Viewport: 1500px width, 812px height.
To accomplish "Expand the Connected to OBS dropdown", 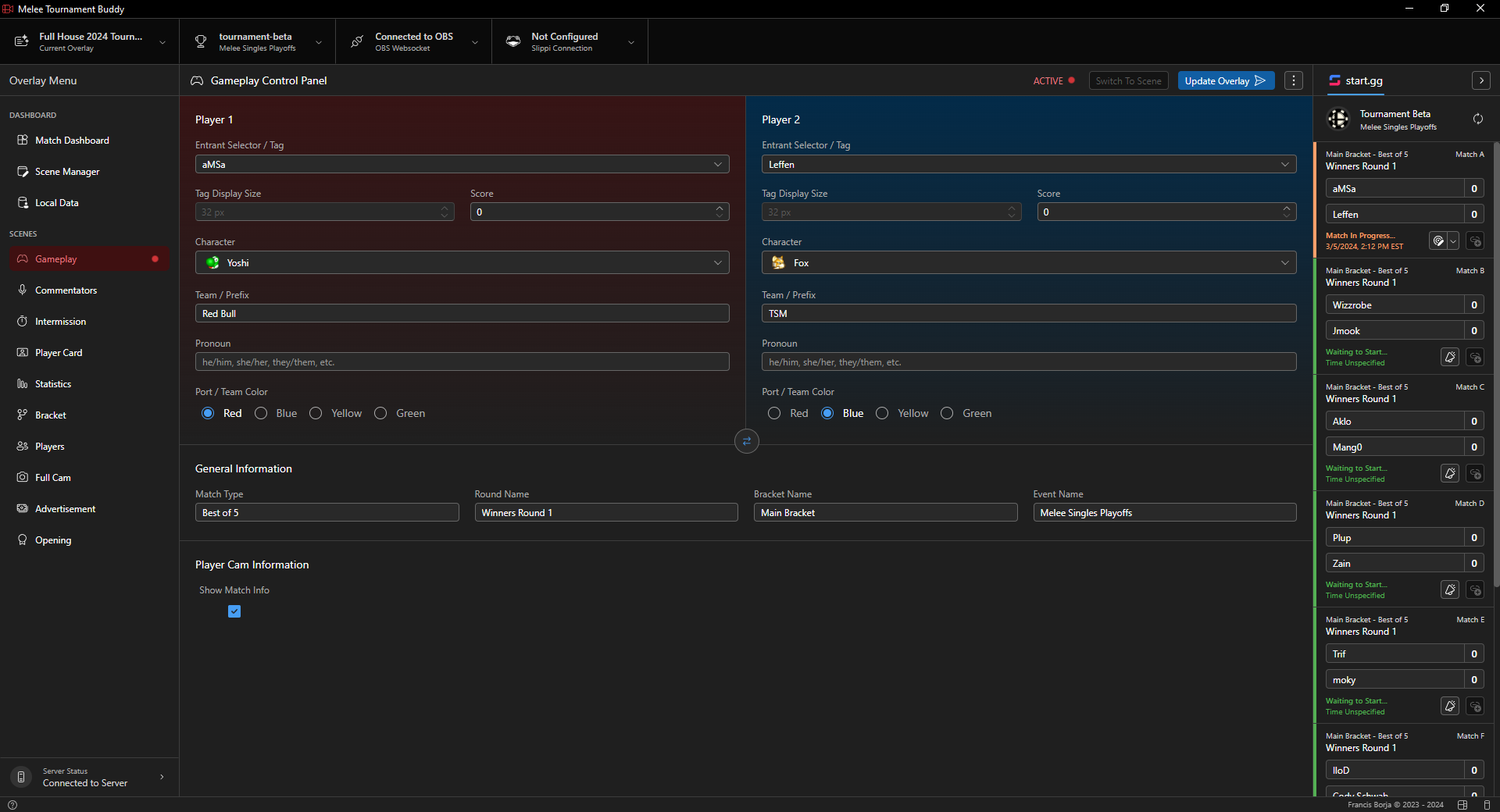I will coord(475,42).
